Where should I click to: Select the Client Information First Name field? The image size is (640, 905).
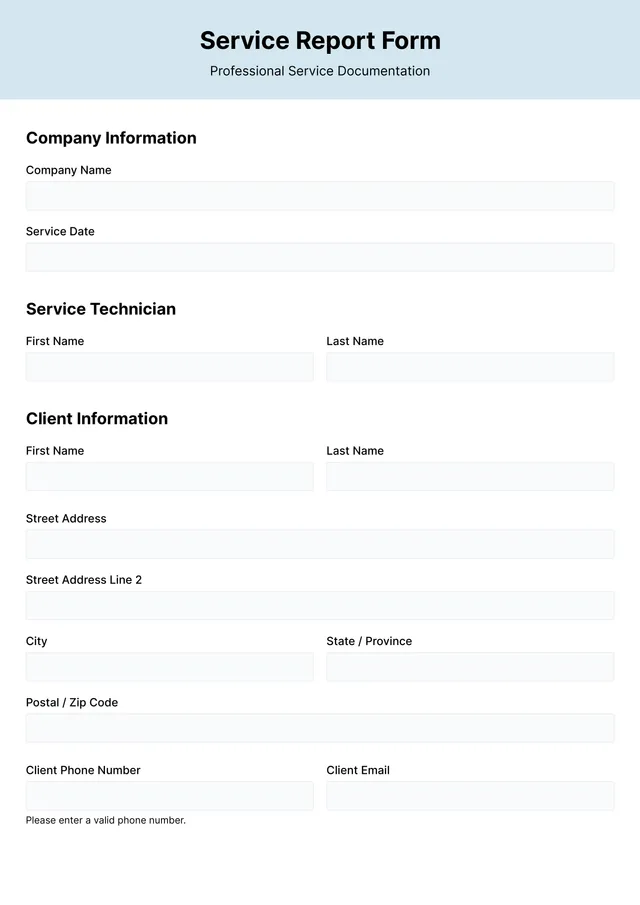pos(169,476)
